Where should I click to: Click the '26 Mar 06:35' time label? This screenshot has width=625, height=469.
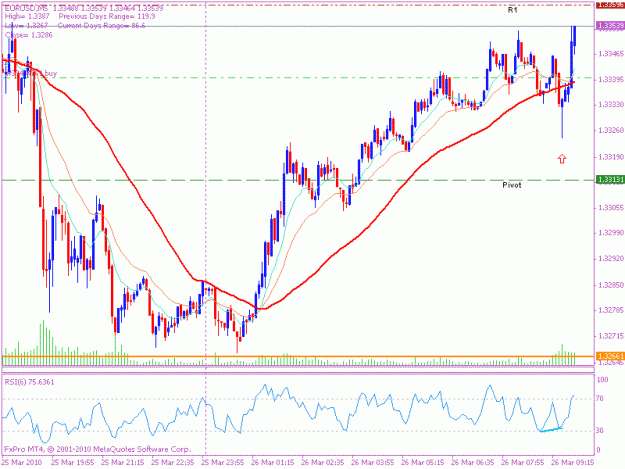pos(473,463)
